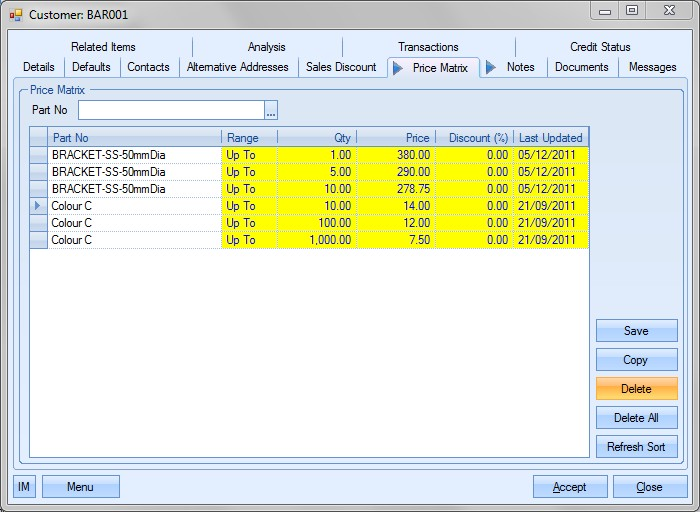Image resolution: width=700 pixels, height=512 pixels.
Task: Click the IM button at bottom left
Action: pyautogui.click(x=25, y=487)
